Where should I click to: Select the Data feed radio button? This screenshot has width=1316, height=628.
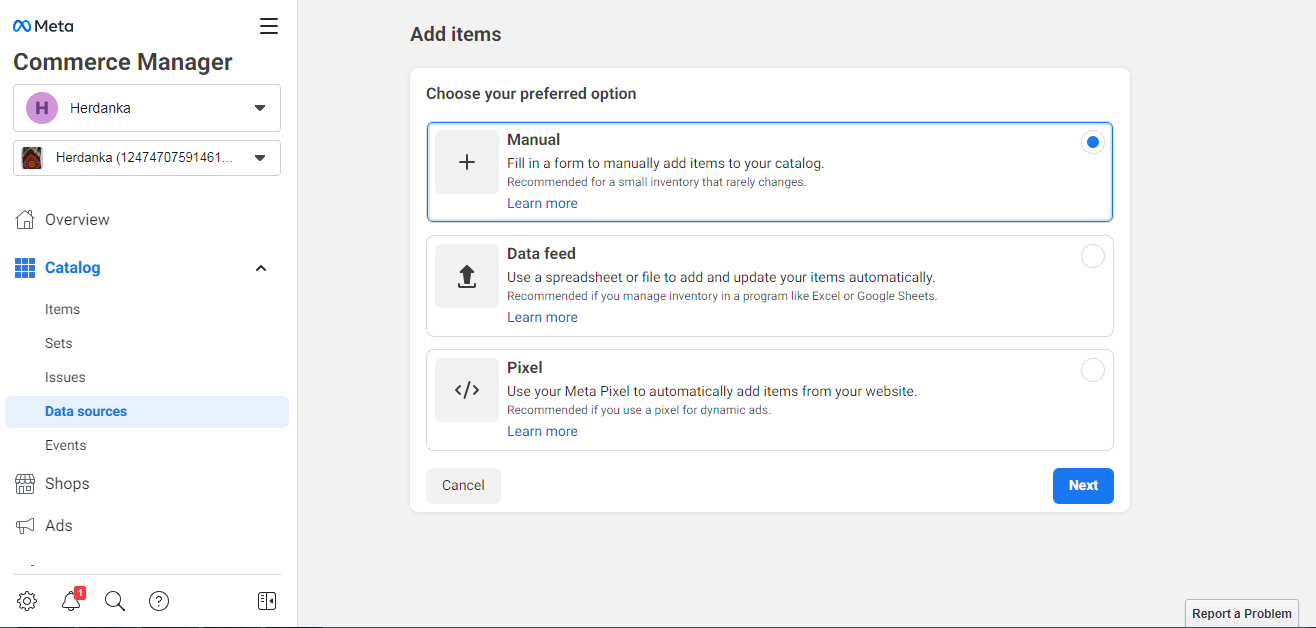click(x=1092, y=256)
